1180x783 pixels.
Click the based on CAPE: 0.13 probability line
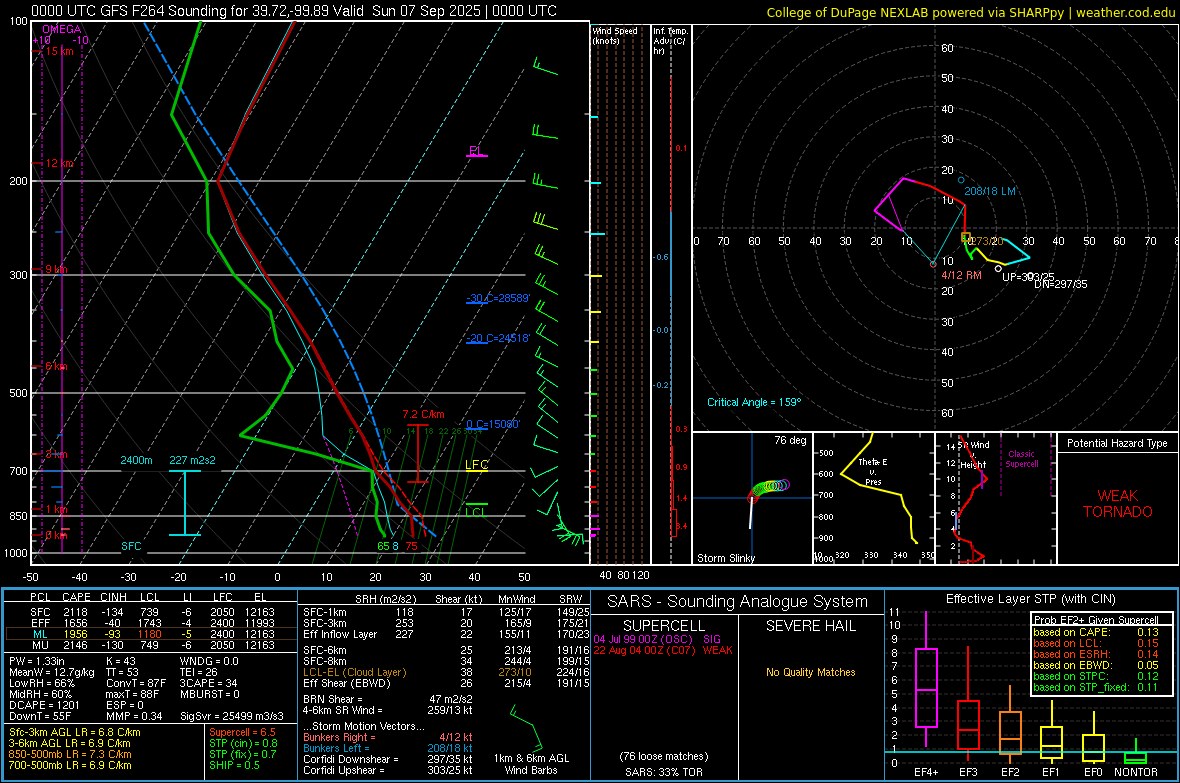click(x=1096, y=632)
